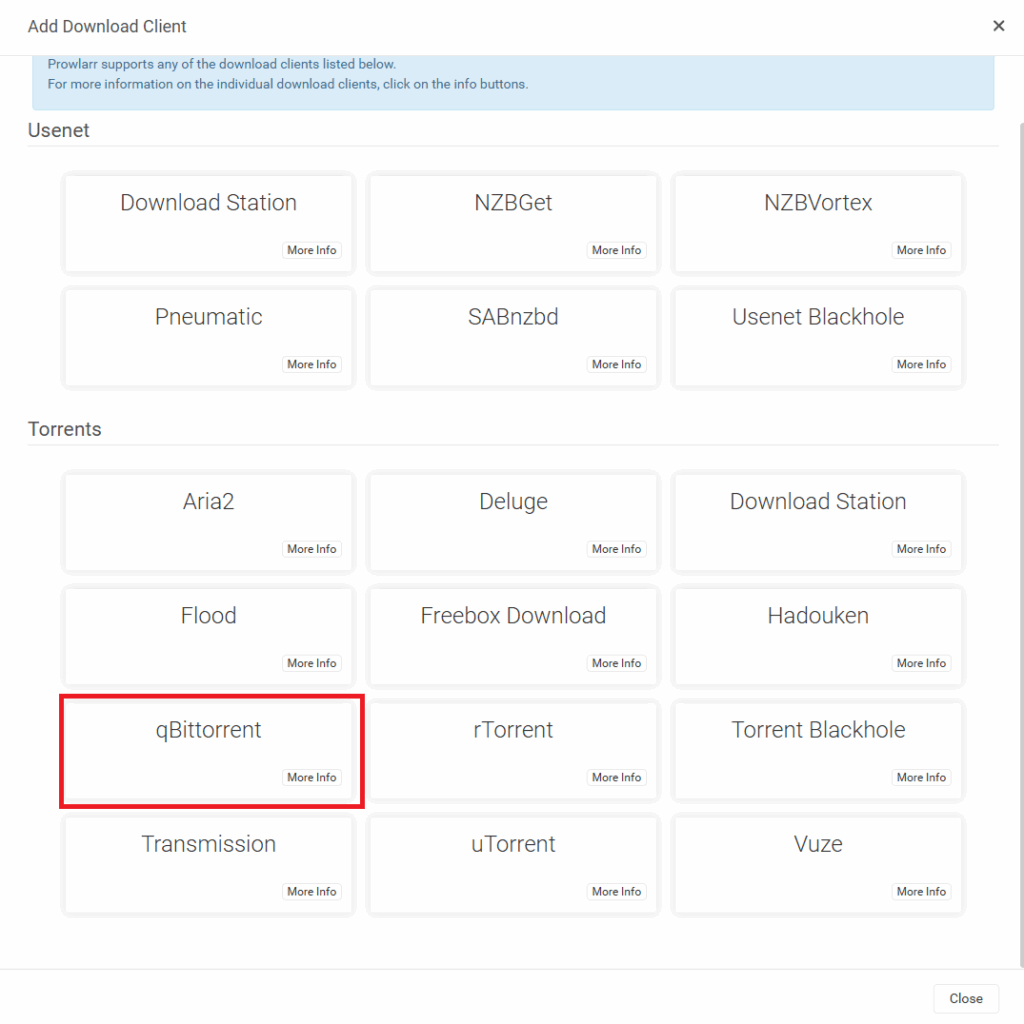Open More Info for Vuze

(921, 892)
